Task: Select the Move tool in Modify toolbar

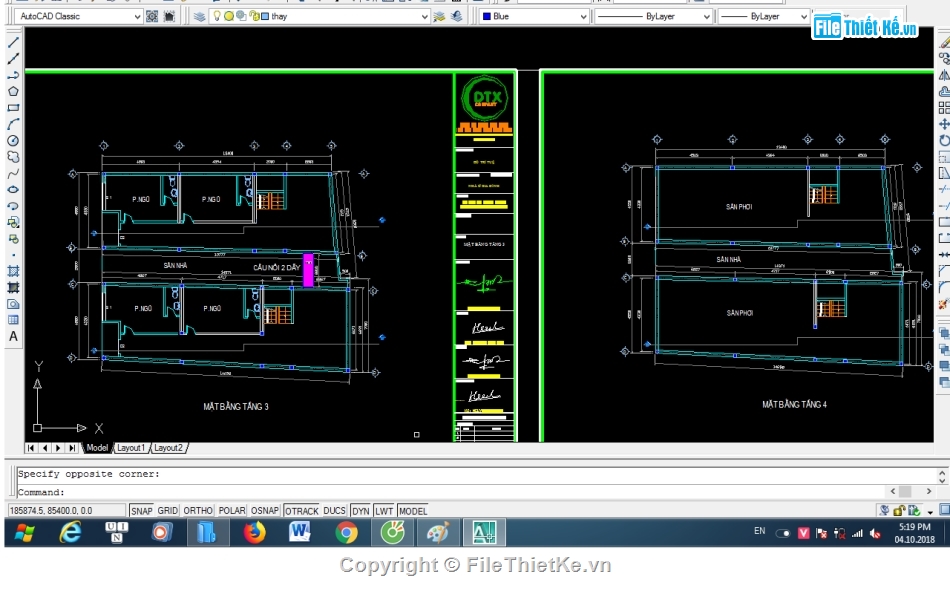Action: [944, 124]
